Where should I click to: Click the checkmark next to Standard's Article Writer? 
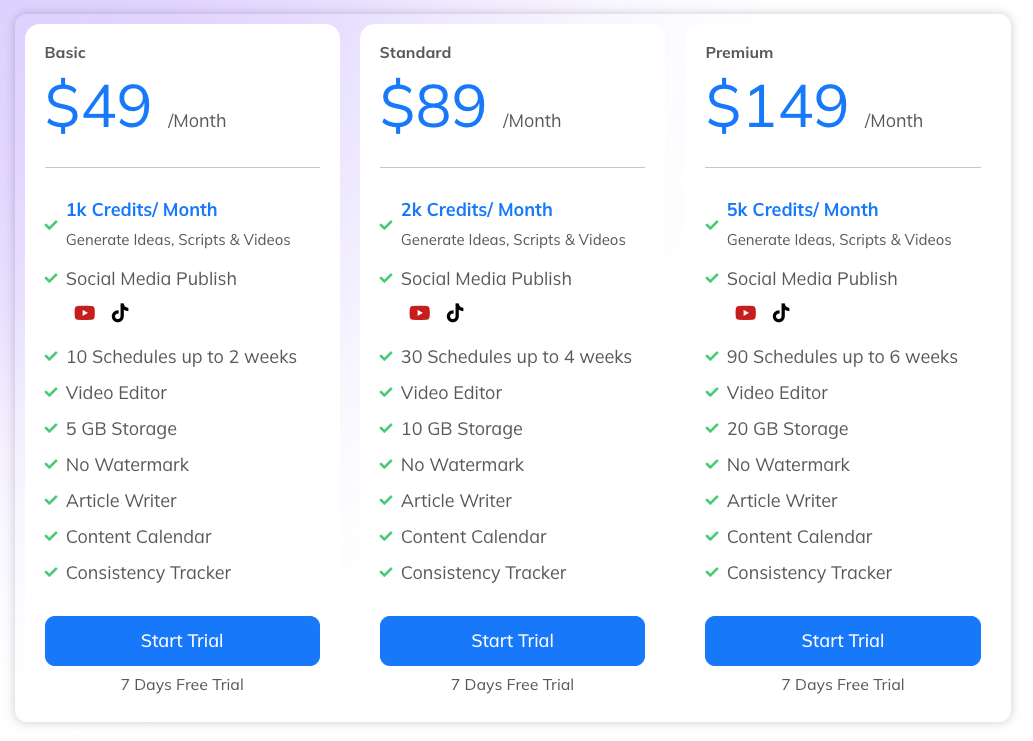(x=386, y=500)
